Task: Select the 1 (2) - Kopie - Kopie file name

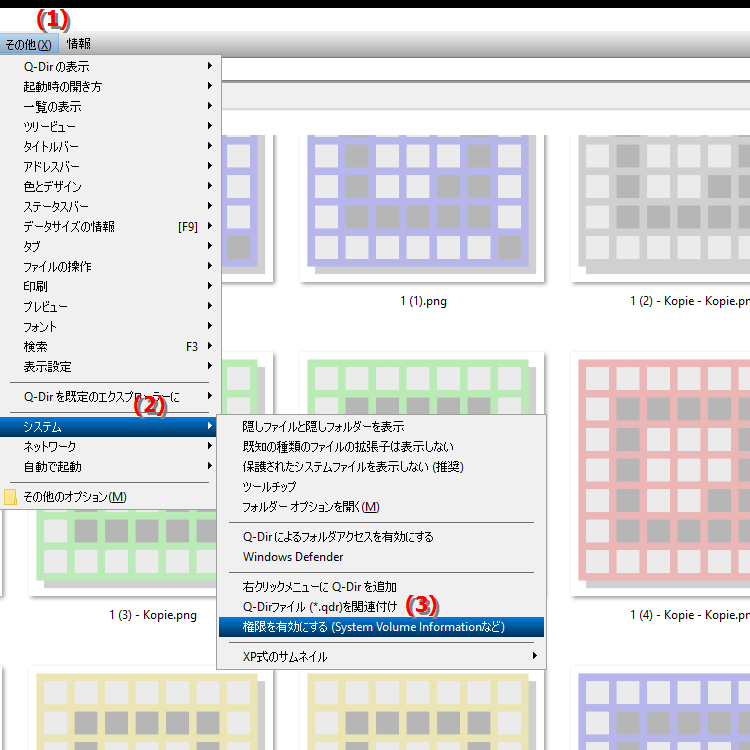Action: click(690, 301)
